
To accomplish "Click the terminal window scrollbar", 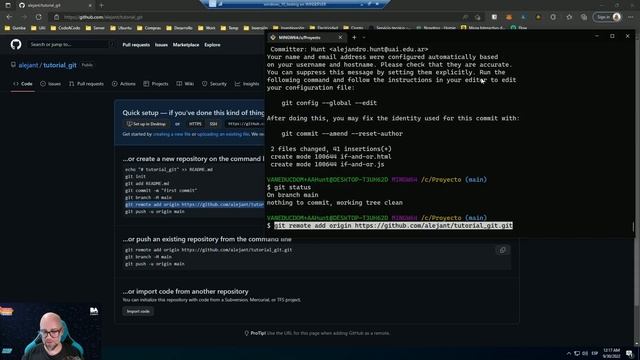I will 633,226.
